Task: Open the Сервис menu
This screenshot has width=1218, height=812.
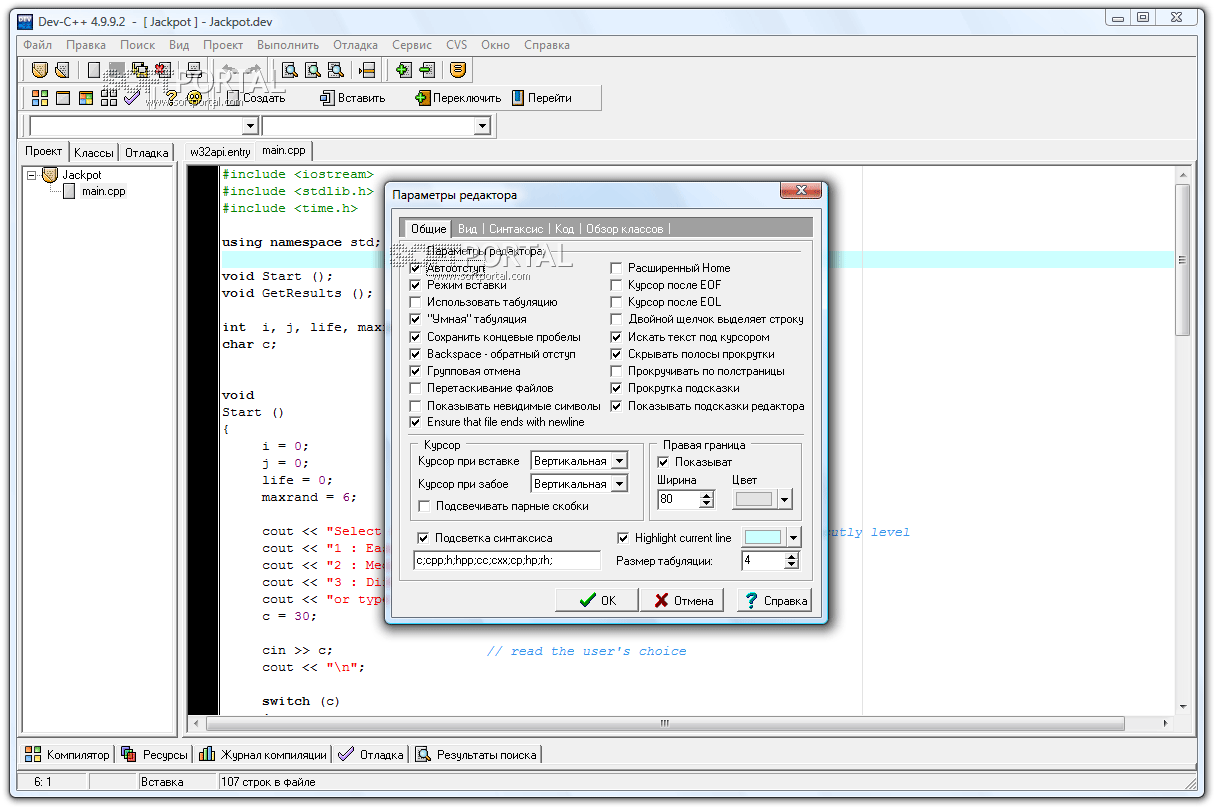Action: 412,45
